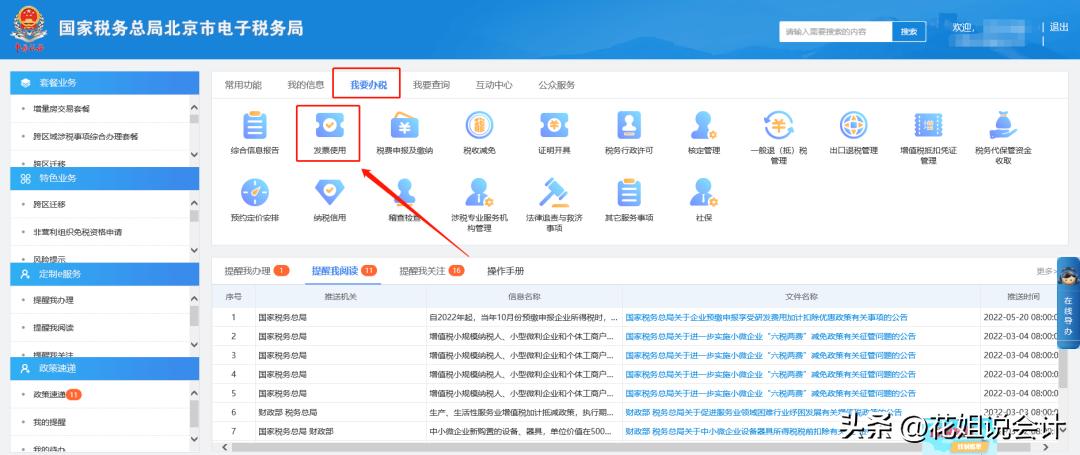
Task: Open sidebar item 提醒我阅读 under 定制e服务
Action: (53, 327)
